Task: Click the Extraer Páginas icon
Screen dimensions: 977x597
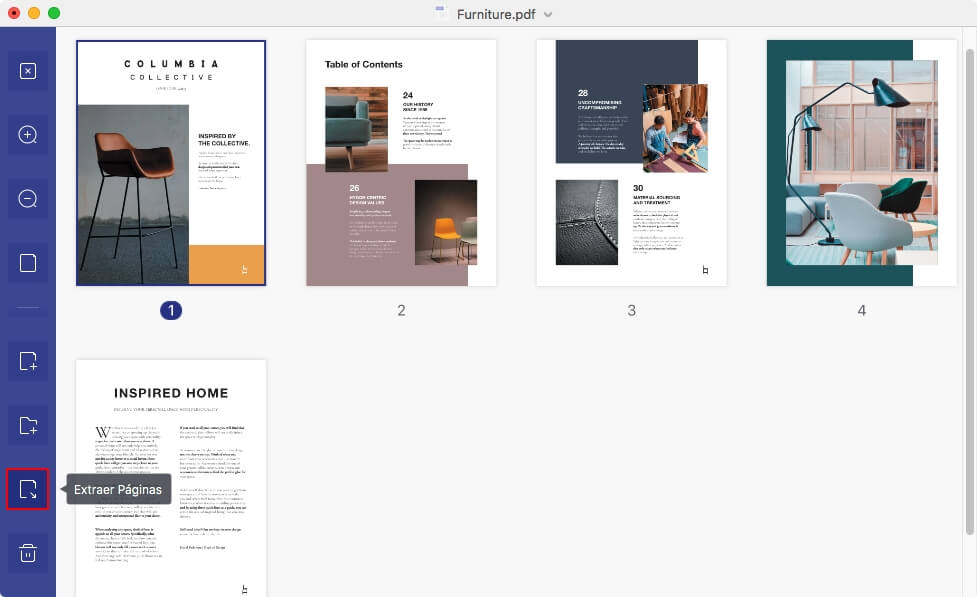Action: (x=28, y=489)
